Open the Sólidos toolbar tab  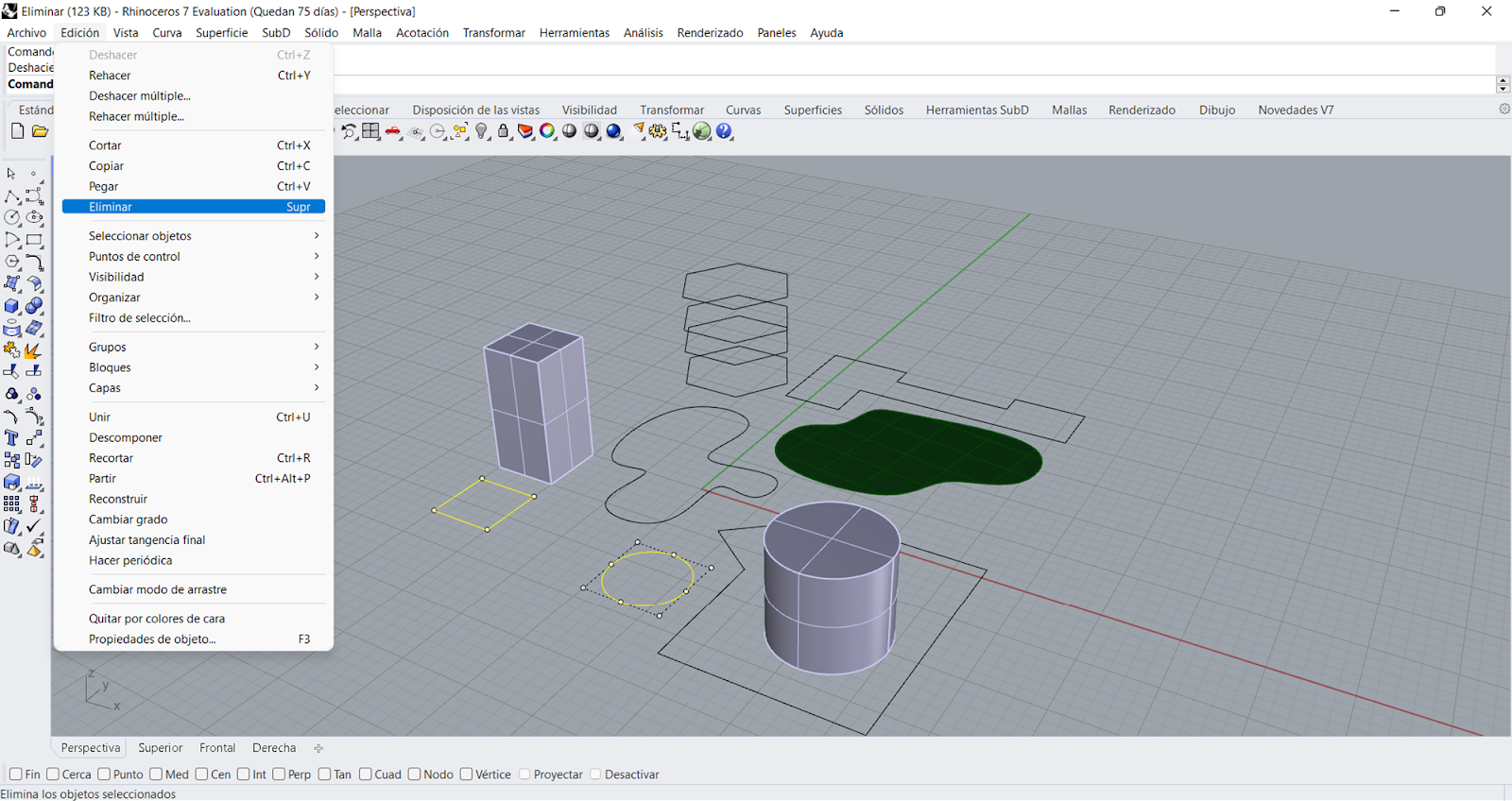[x=883, y=111]
